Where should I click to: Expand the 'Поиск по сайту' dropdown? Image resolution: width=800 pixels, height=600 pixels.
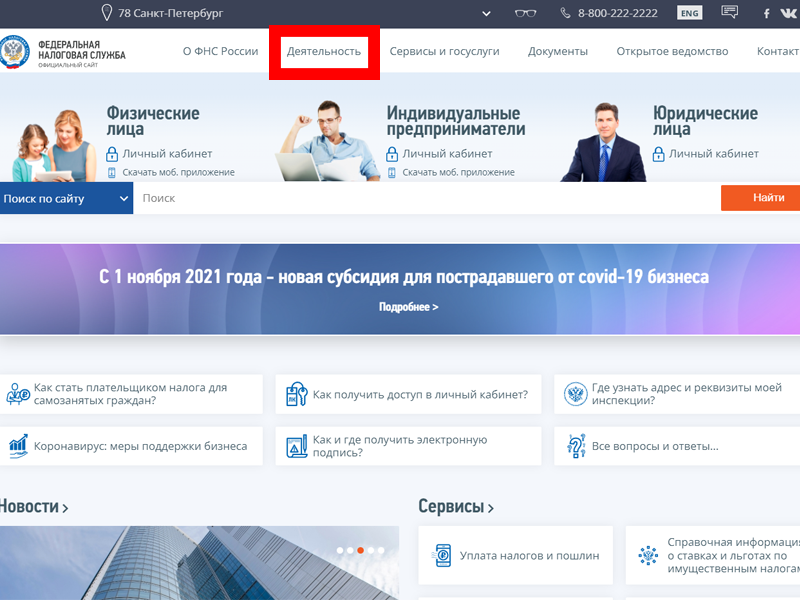[66, 198]
